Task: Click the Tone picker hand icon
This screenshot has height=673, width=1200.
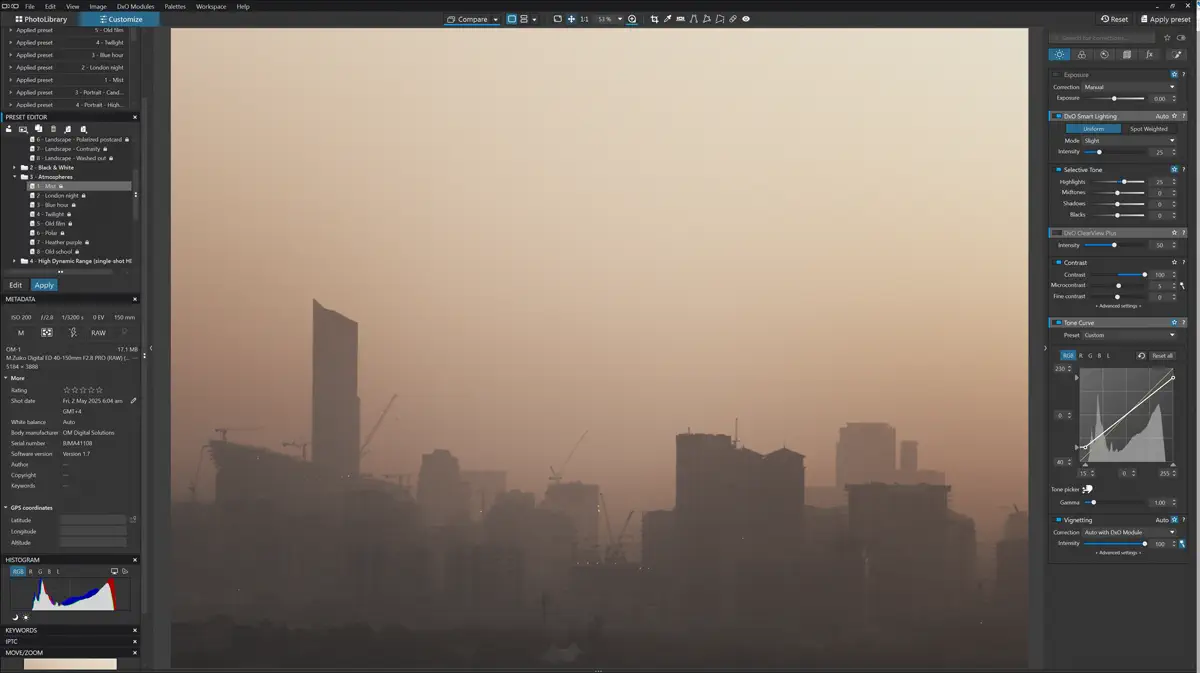Action: coord(1087,489)
